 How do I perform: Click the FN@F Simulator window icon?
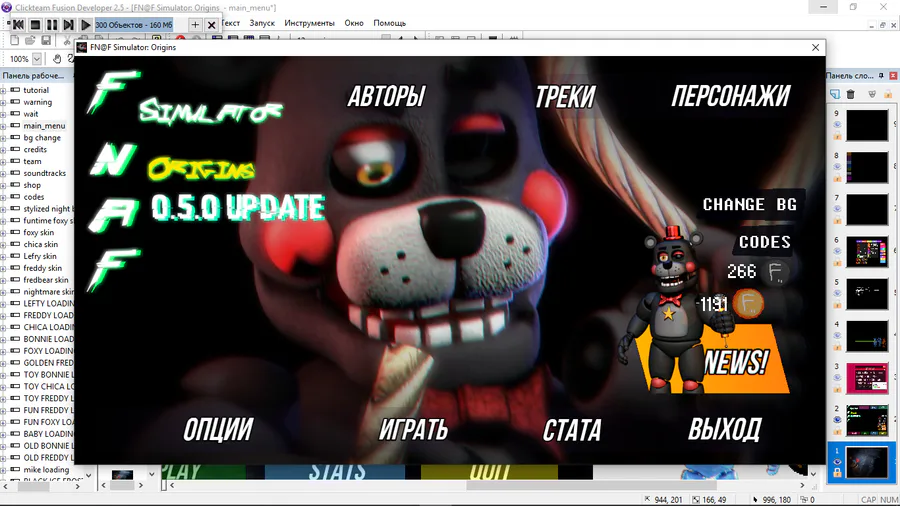(x=82, y=47)
